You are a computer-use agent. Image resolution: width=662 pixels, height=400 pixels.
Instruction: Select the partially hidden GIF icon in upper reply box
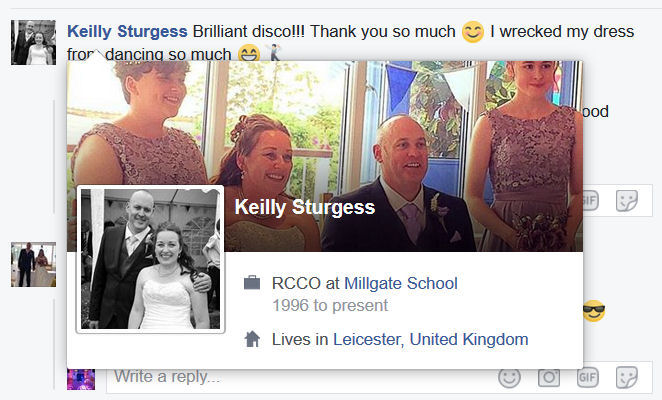(591, 201)
